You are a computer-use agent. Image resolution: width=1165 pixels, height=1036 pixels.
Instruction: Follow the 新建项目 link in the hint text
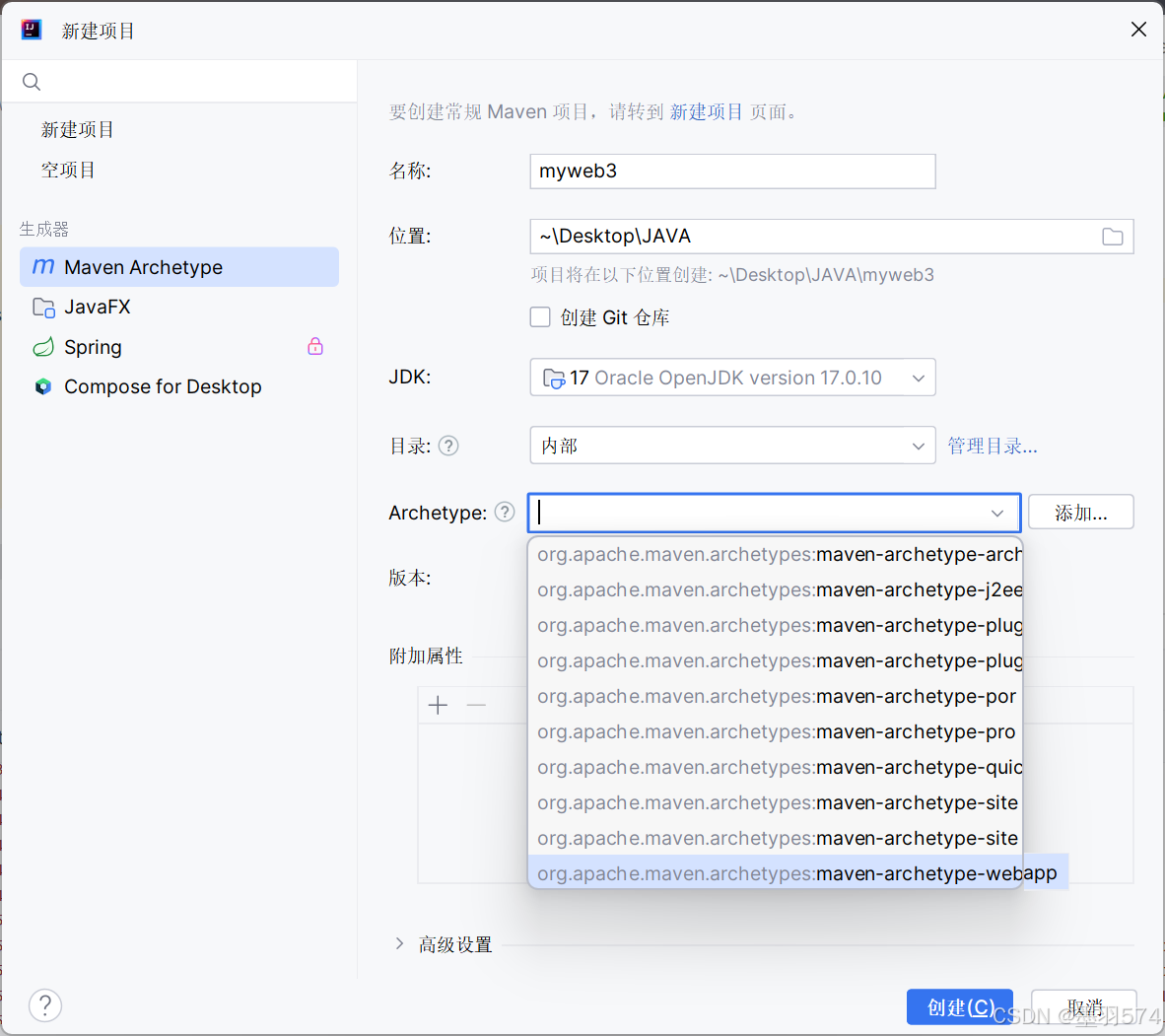(x=706, y=112)
